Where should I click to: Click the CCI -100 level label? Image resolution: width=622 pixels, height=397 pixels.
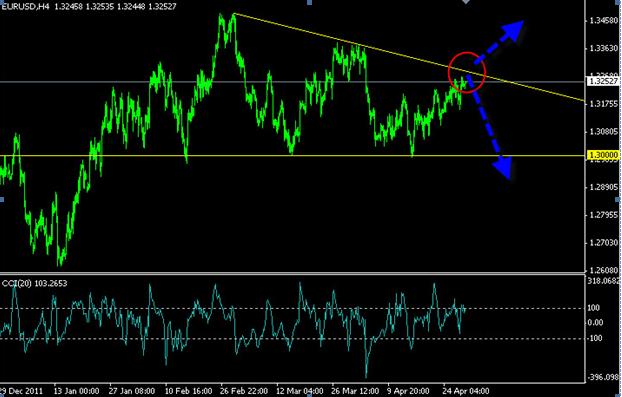coord(595,338)
